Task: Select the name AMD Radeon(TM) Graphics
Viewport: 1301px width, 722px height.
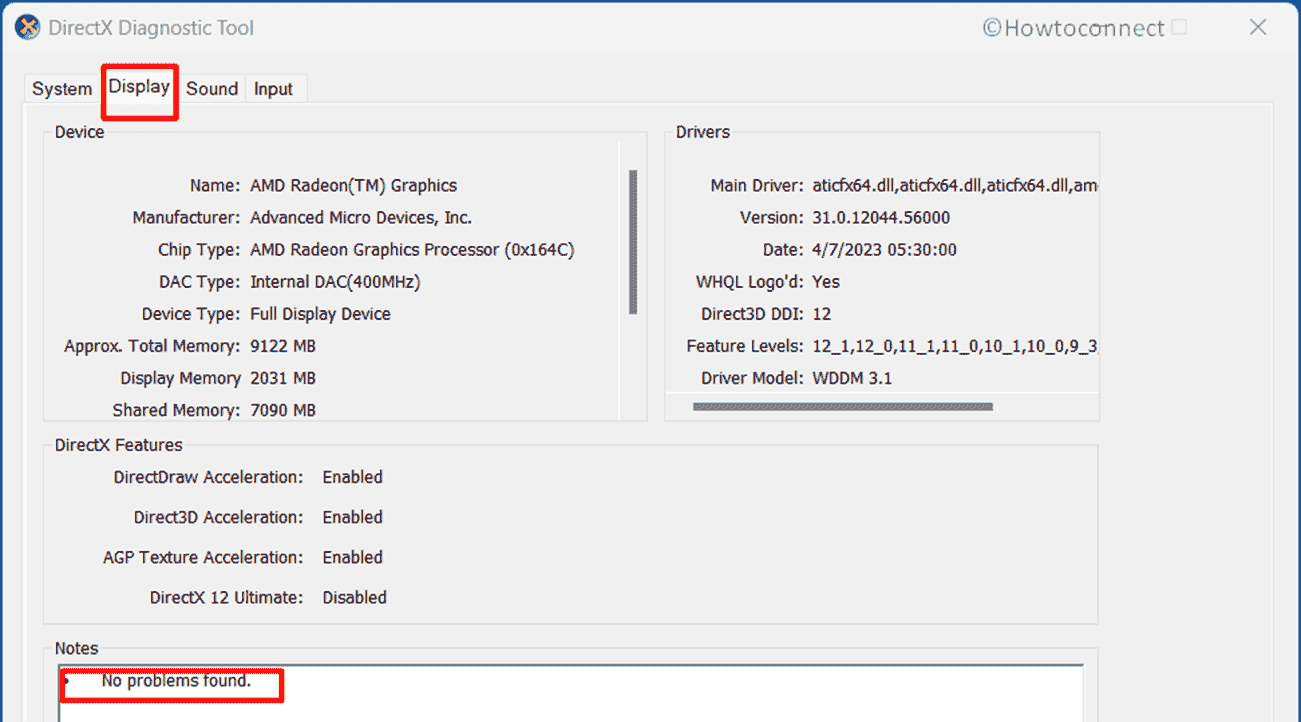Action: tap(353, 186)
